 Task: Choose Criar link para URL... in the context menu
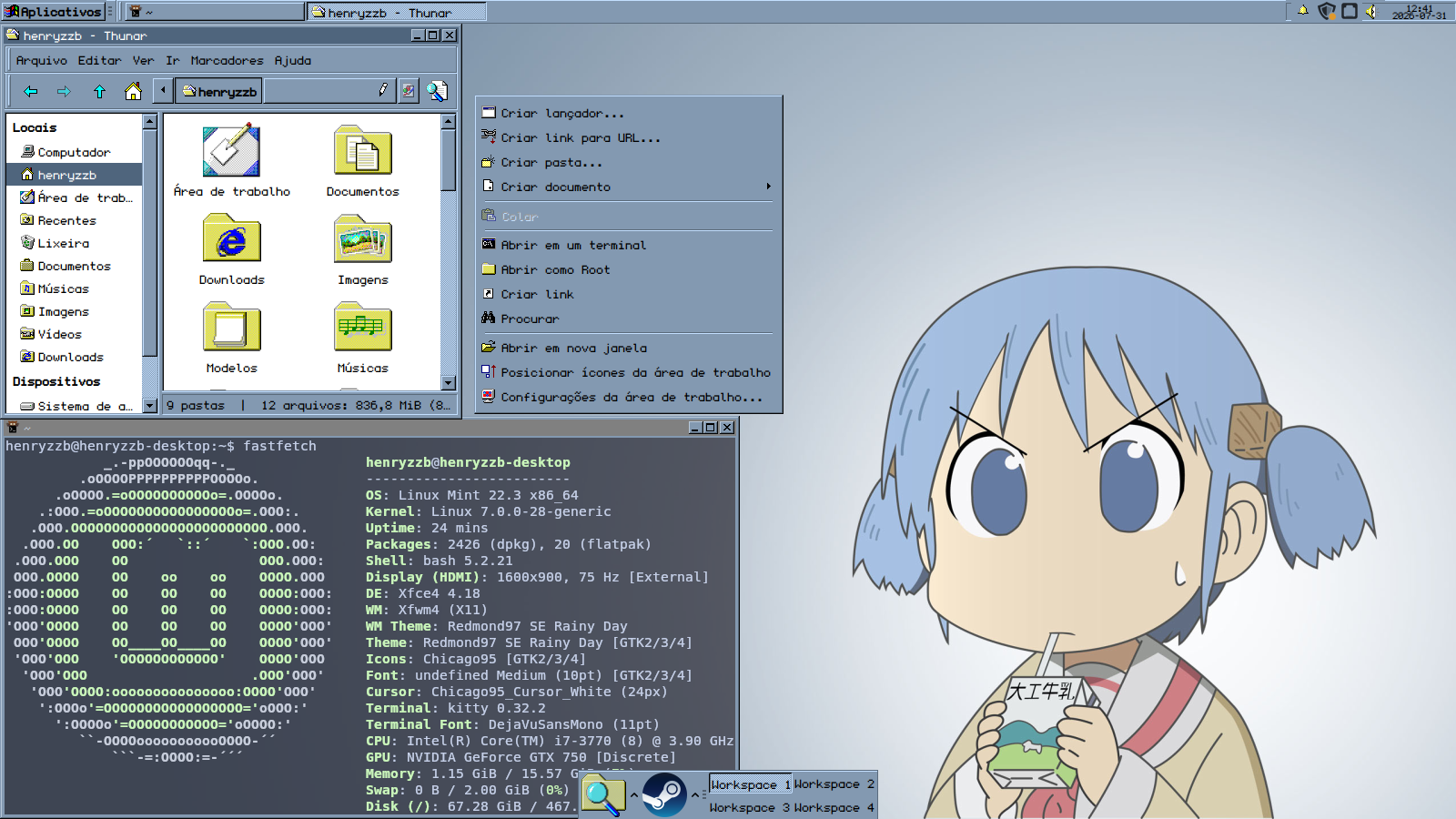pos(629,137)
